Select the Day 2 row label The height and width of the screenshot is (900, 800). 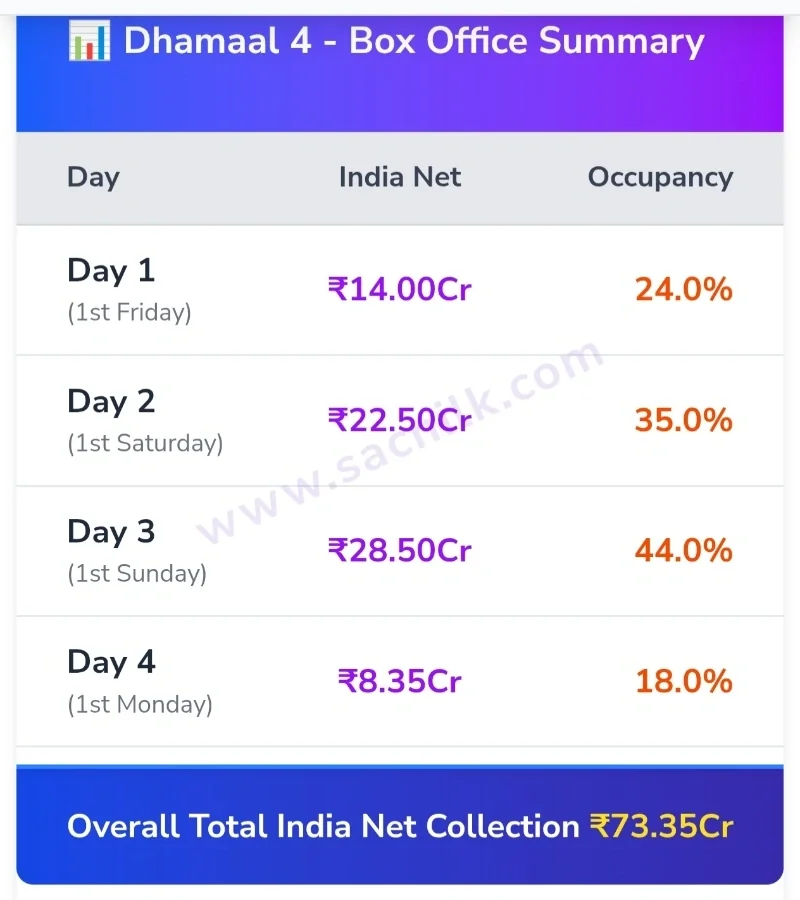(x=111, y=401)
